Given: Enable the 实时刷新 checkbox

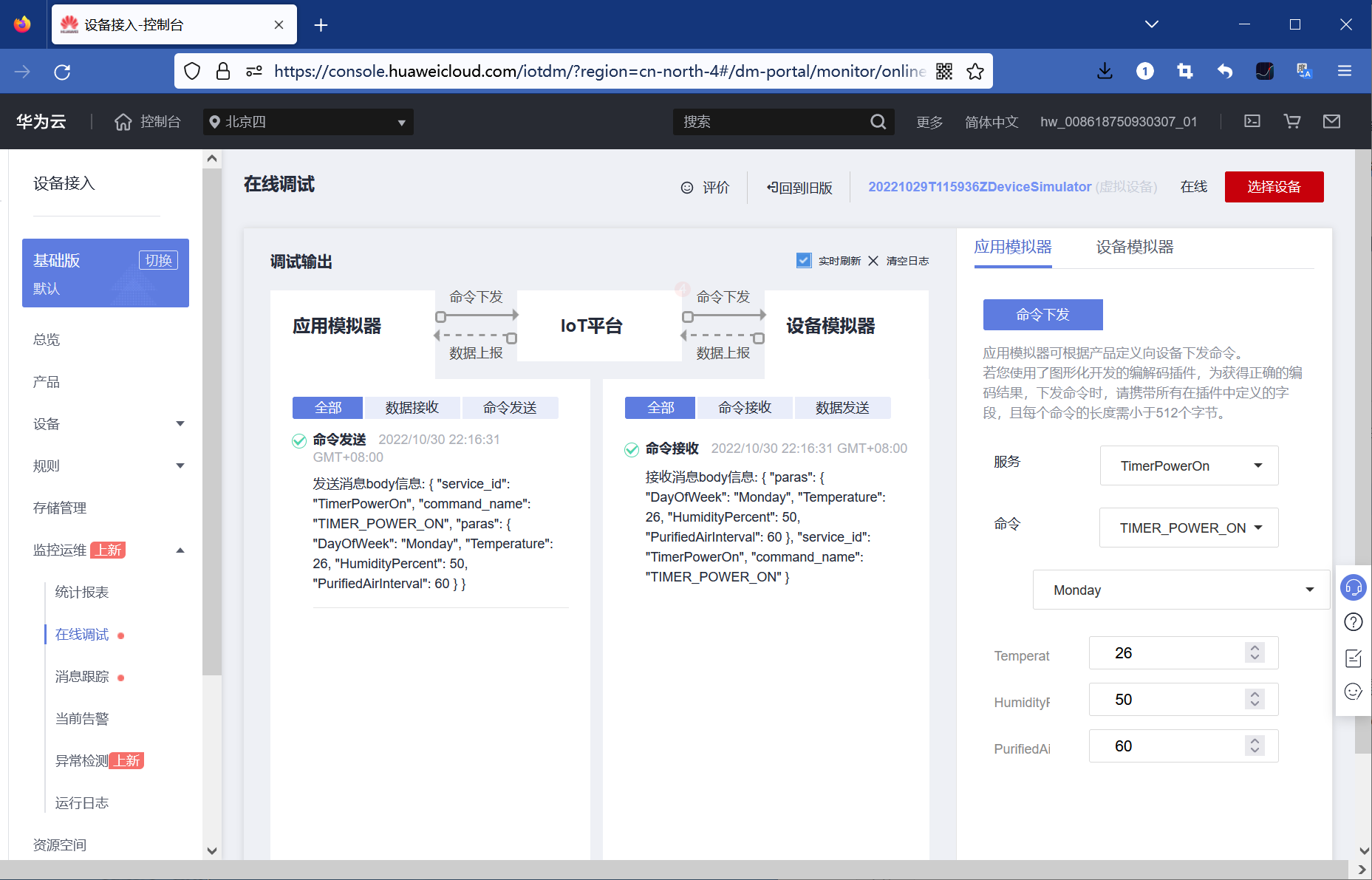Looking at the screenshot, I should (804, 260).
